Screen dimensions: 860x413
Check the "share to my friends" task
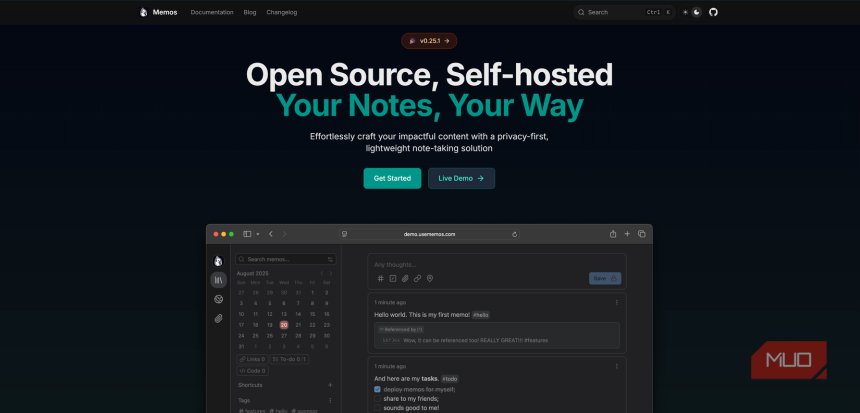click(x=377, y=398)
